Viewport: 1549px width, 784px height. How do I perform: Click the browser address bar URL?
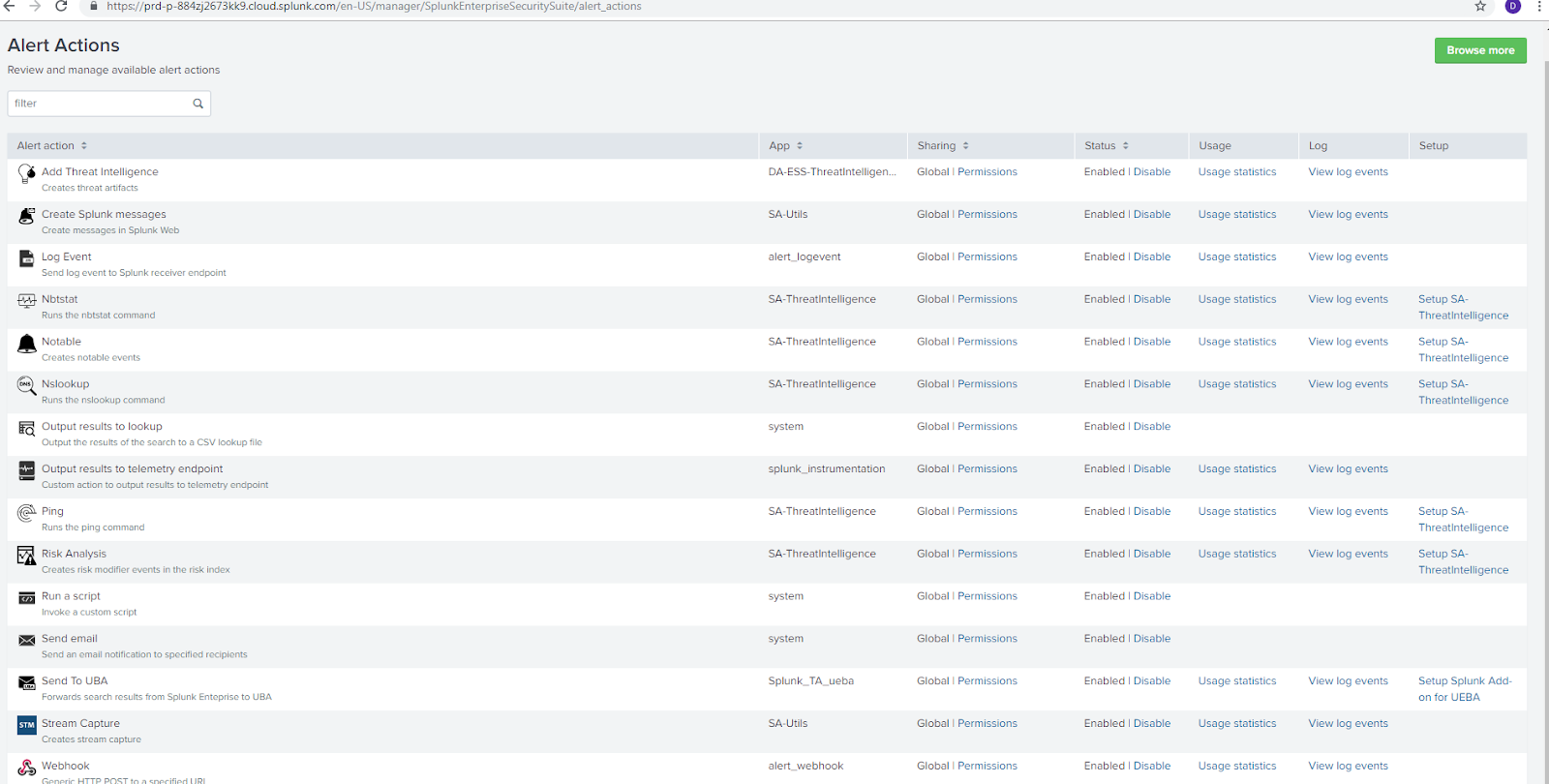374,6
